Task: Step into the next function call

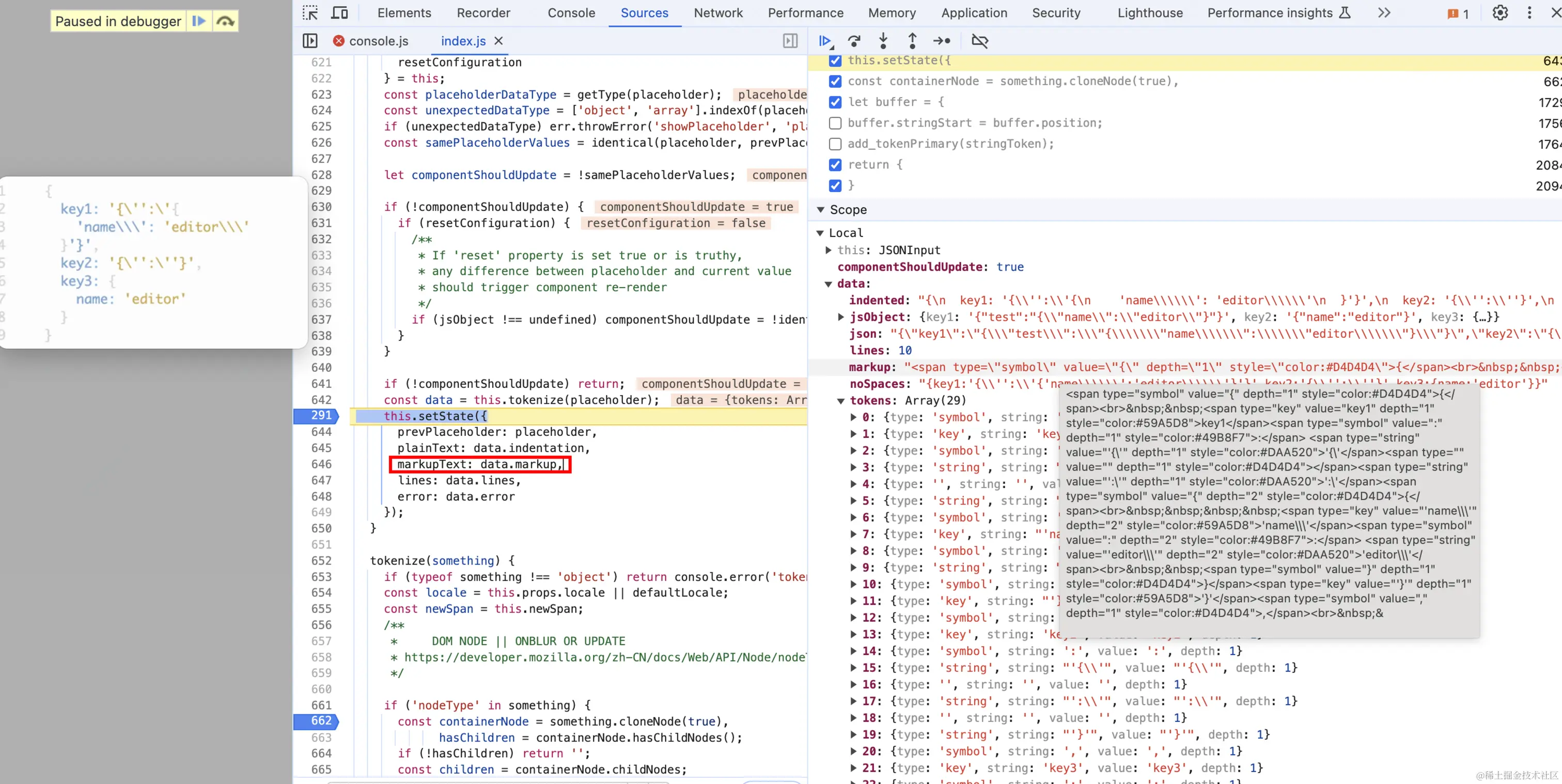Action: pos(883,41)
